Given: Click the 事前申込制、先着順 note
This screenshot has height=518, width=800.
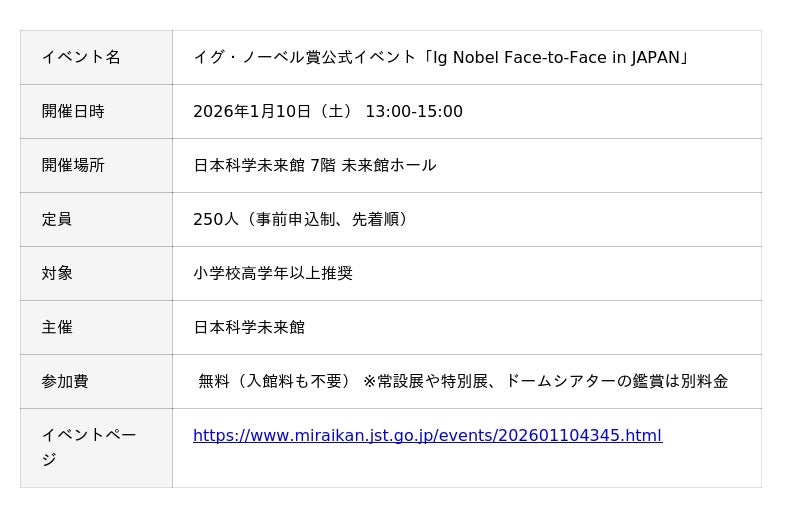Looking at the screenshot, I should click(326, 219).
